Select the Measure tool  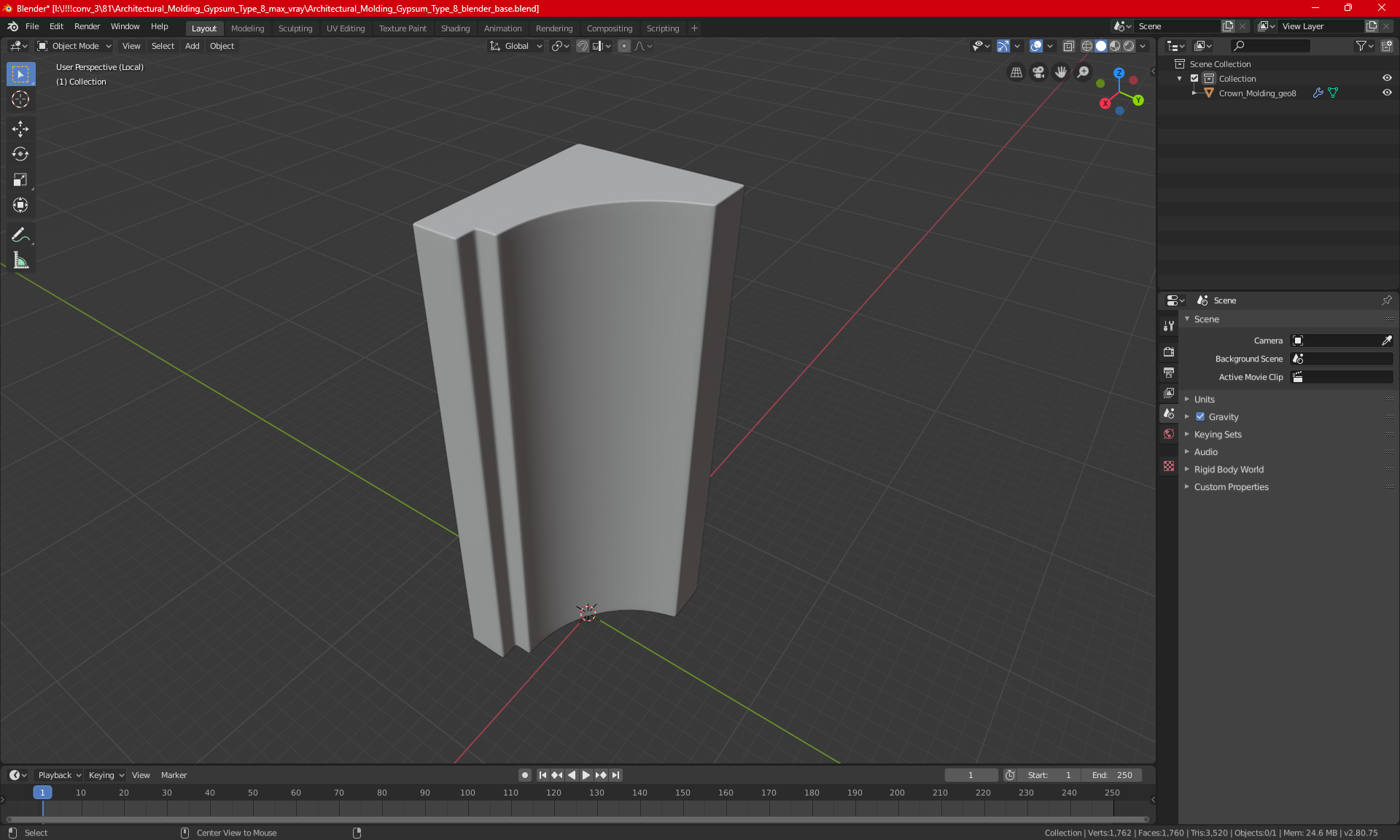pyautogui.click(x=20, y=260)
